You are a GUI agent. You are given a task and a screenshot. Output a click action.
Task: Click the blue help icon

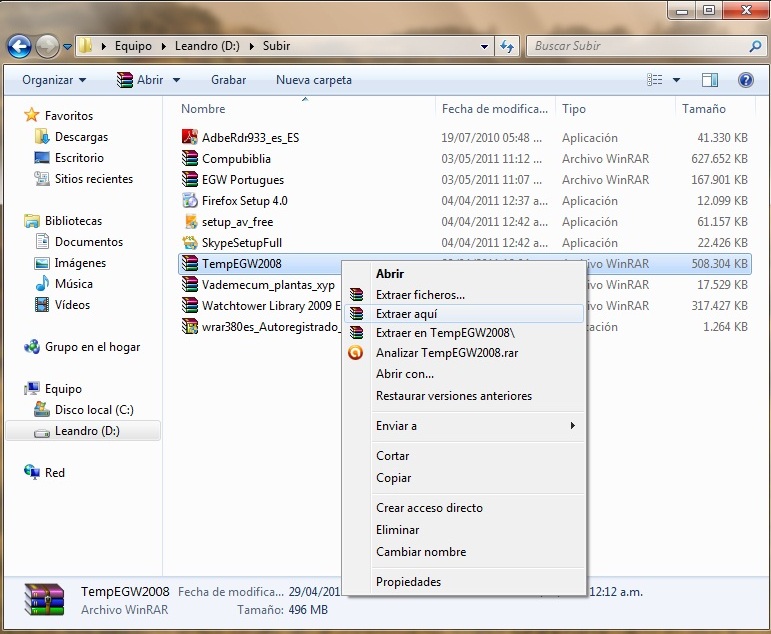click(x=745, y=80)
